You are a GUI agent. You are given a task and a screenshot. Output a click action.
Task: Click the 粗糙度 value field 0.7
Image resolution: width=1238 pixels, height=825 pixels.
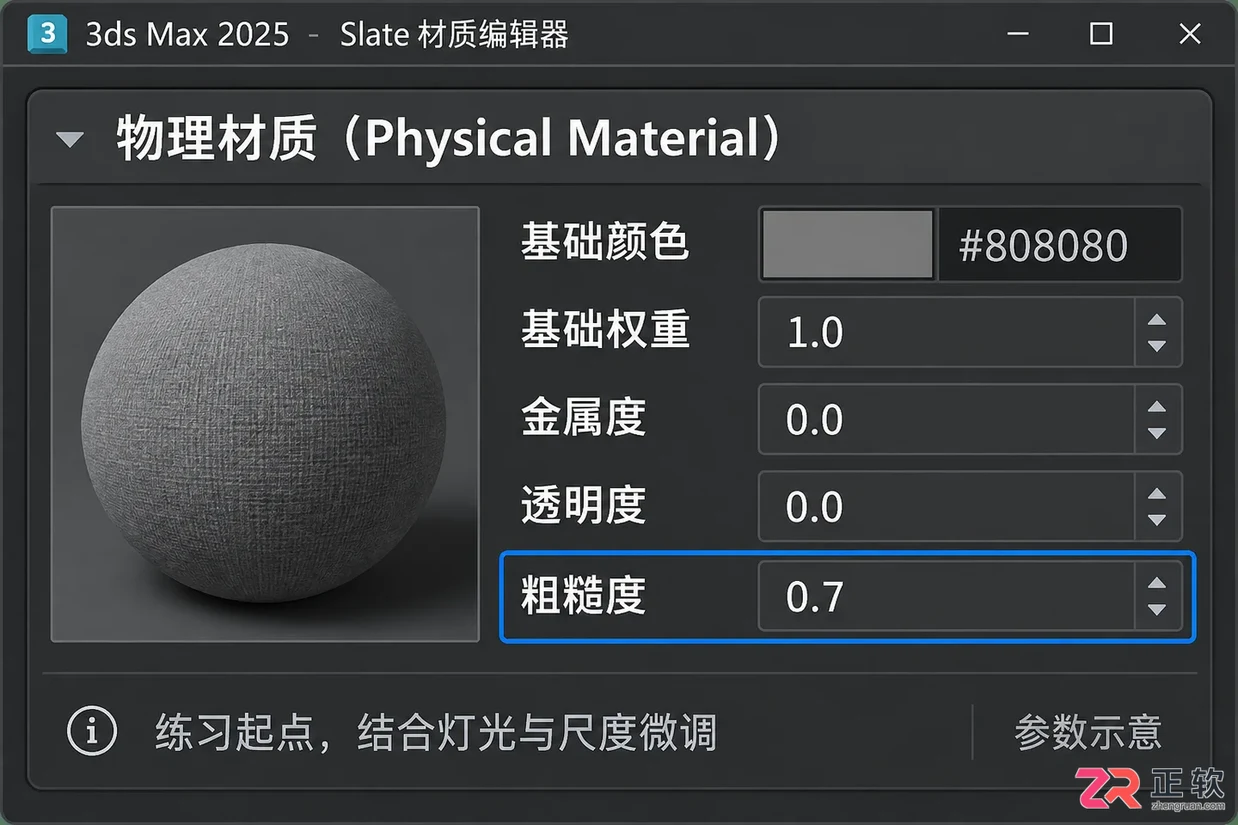(x=946, y=596)
